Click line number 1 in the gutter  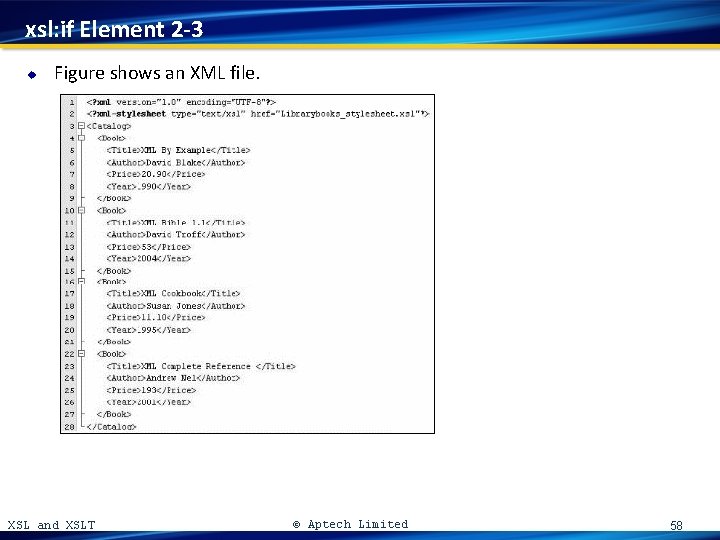coord(72,102)
